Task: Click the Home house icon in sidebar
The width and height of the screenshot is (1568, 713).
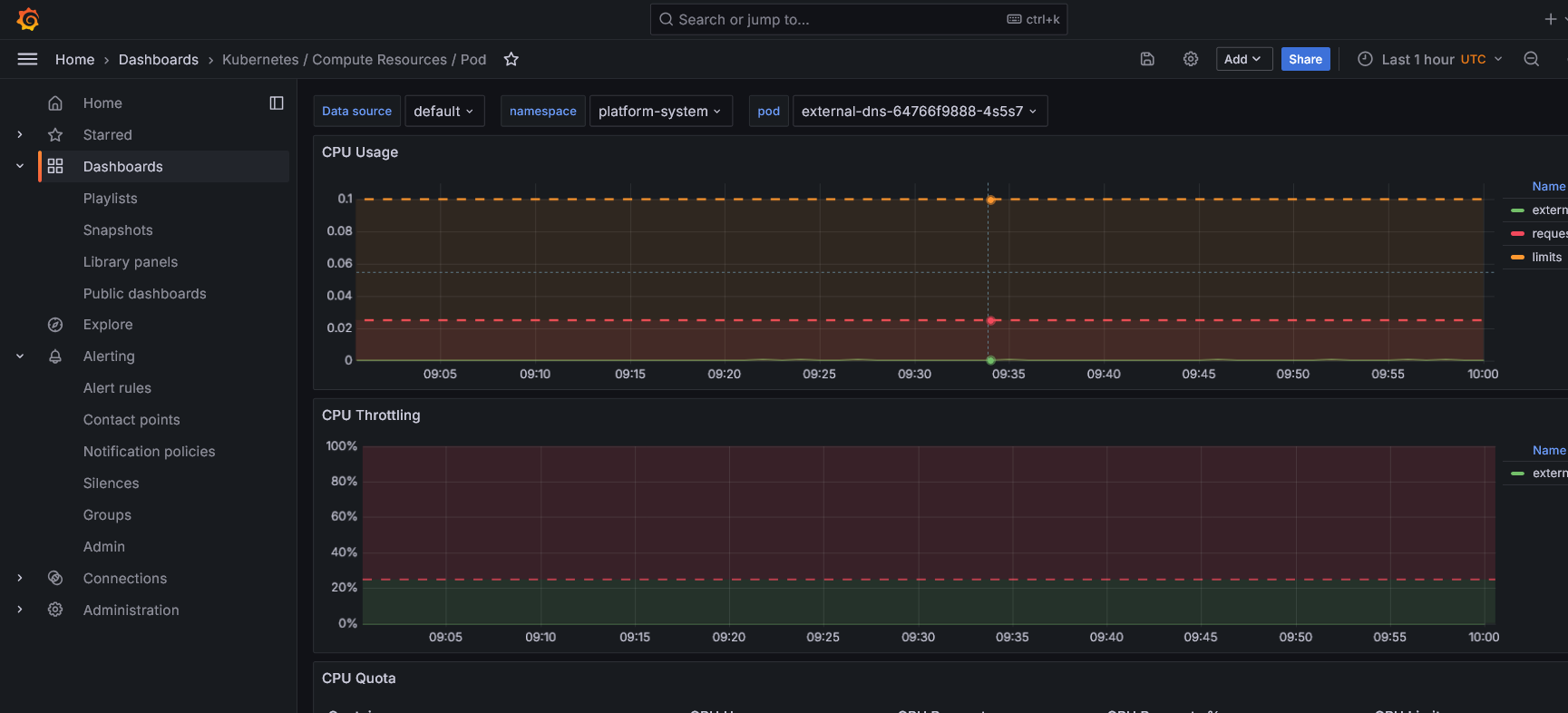Action: (55, 103)
